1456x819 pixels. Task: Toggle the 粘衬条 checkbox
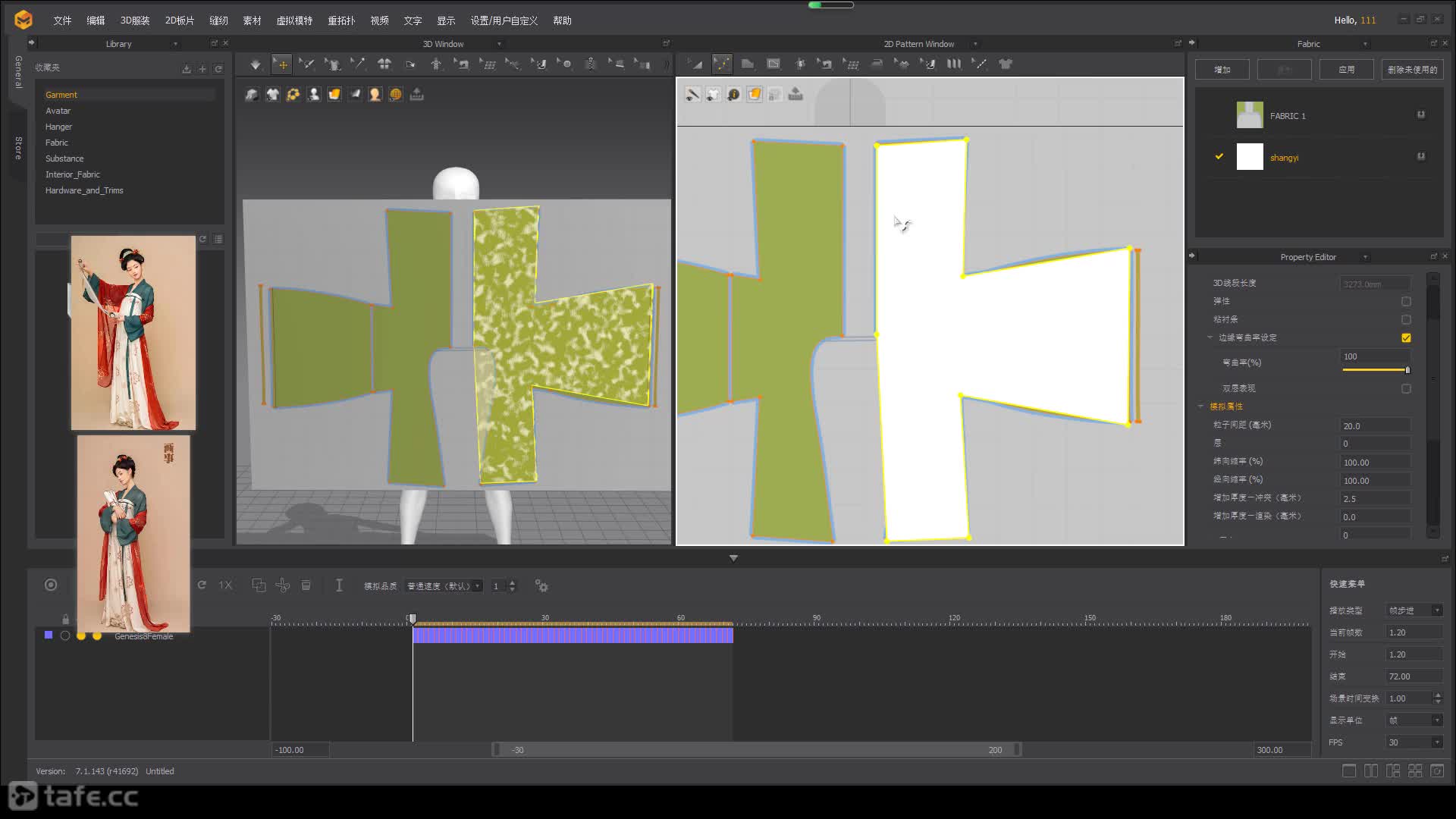pos(1406,319)
